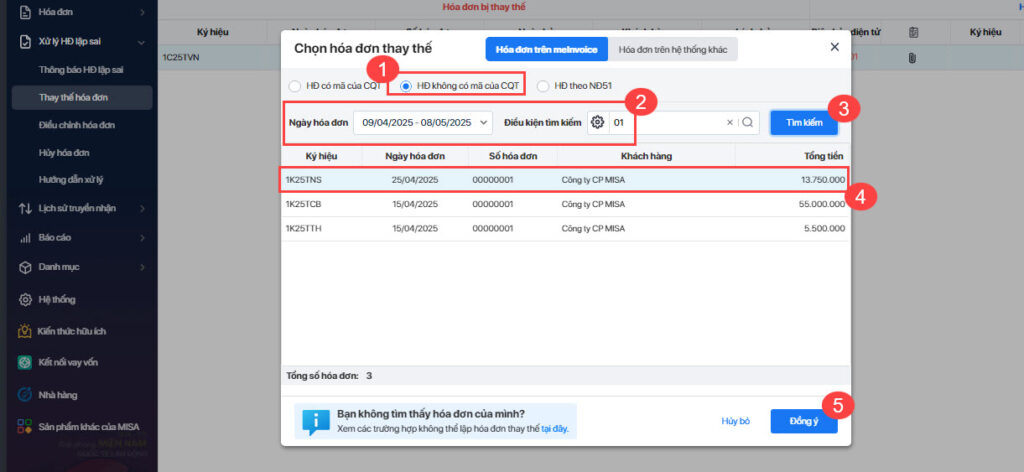1024x472 pixels.
Task: Click the magnifier search icon
Action: [x=748, y=122]
